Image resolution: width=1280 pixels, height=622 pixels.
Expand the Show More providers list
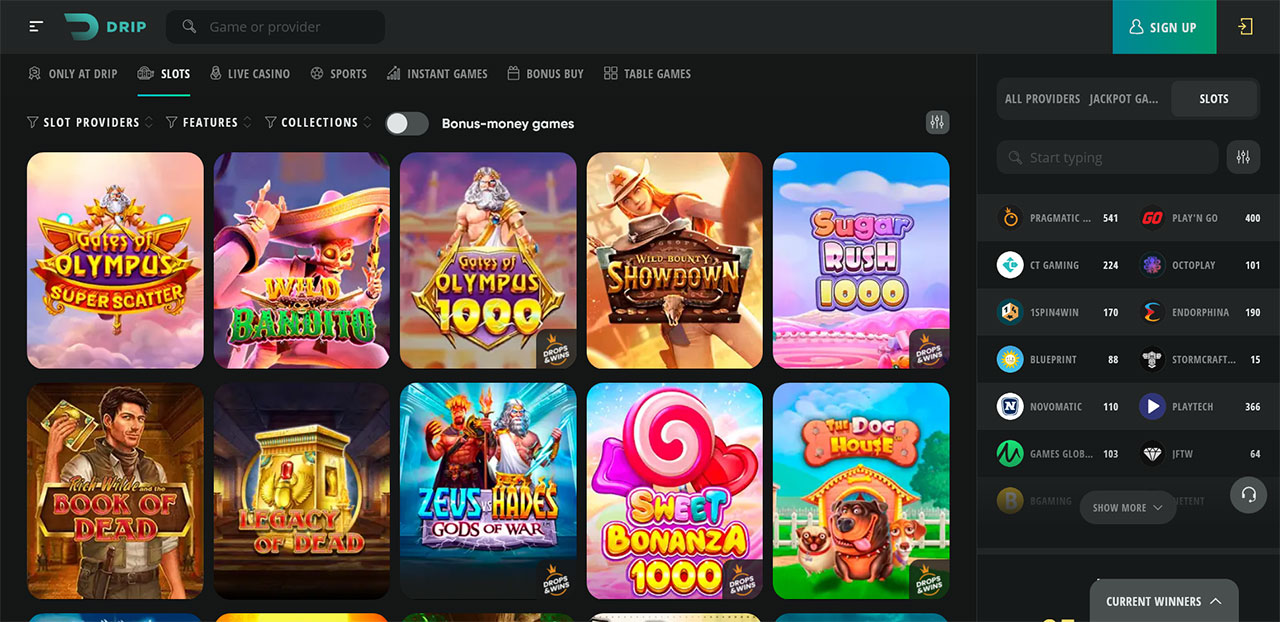pos(1127,508)
